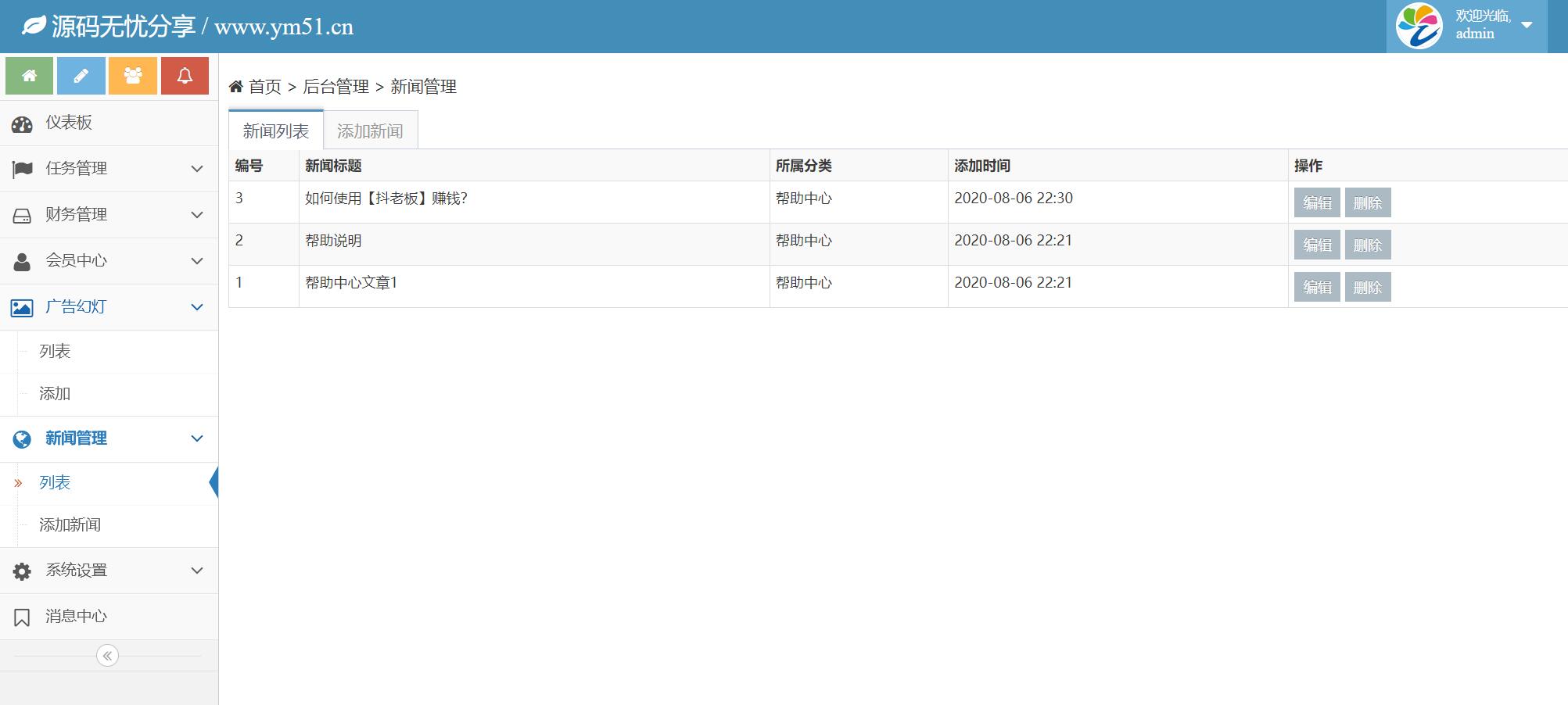Delete the news item 帮助中心文章1

coord(1367,288)
